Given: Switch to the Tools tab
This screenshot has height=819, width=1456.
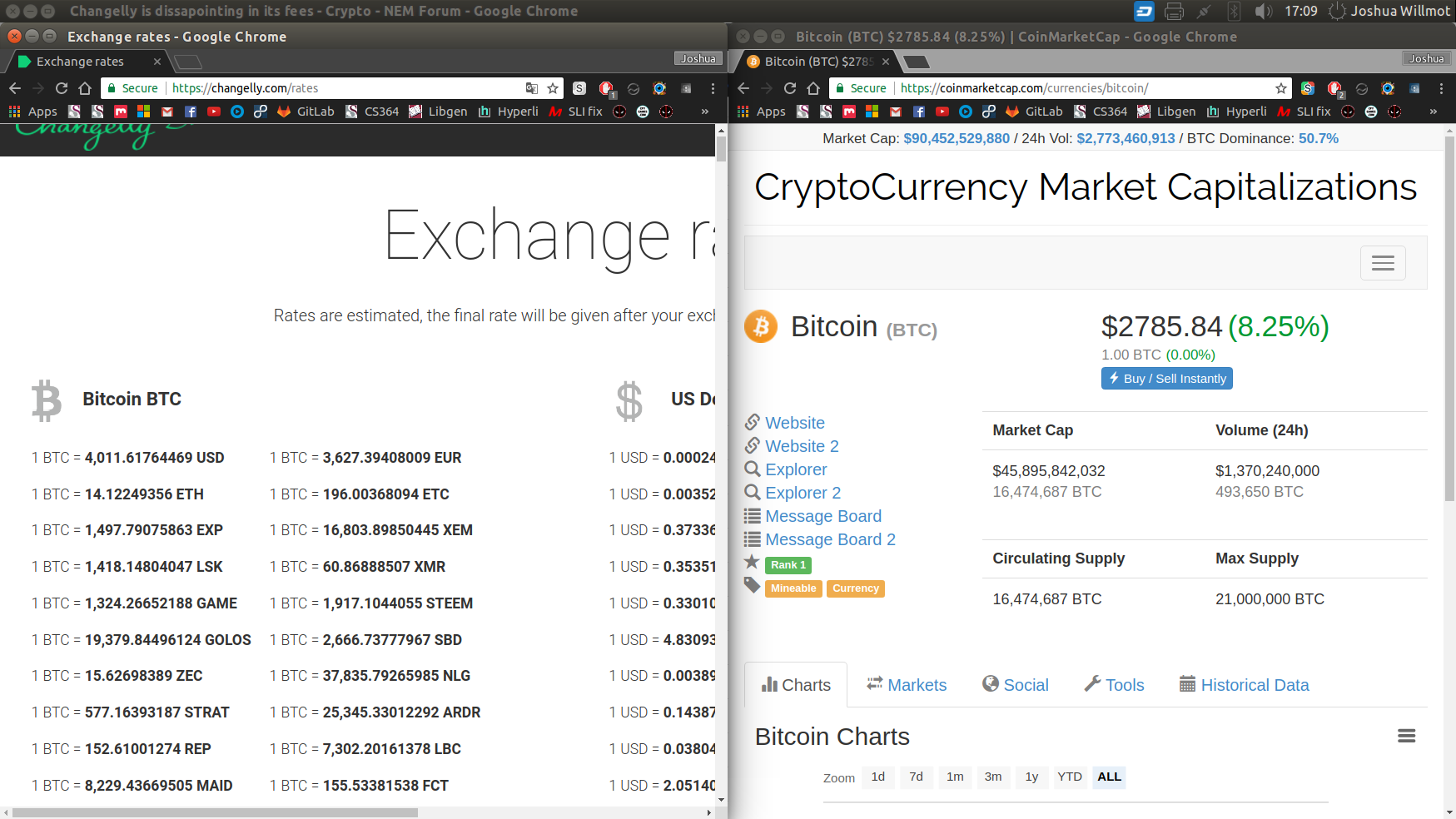Looking at the screenshot, I should (x=1115, y=685).
